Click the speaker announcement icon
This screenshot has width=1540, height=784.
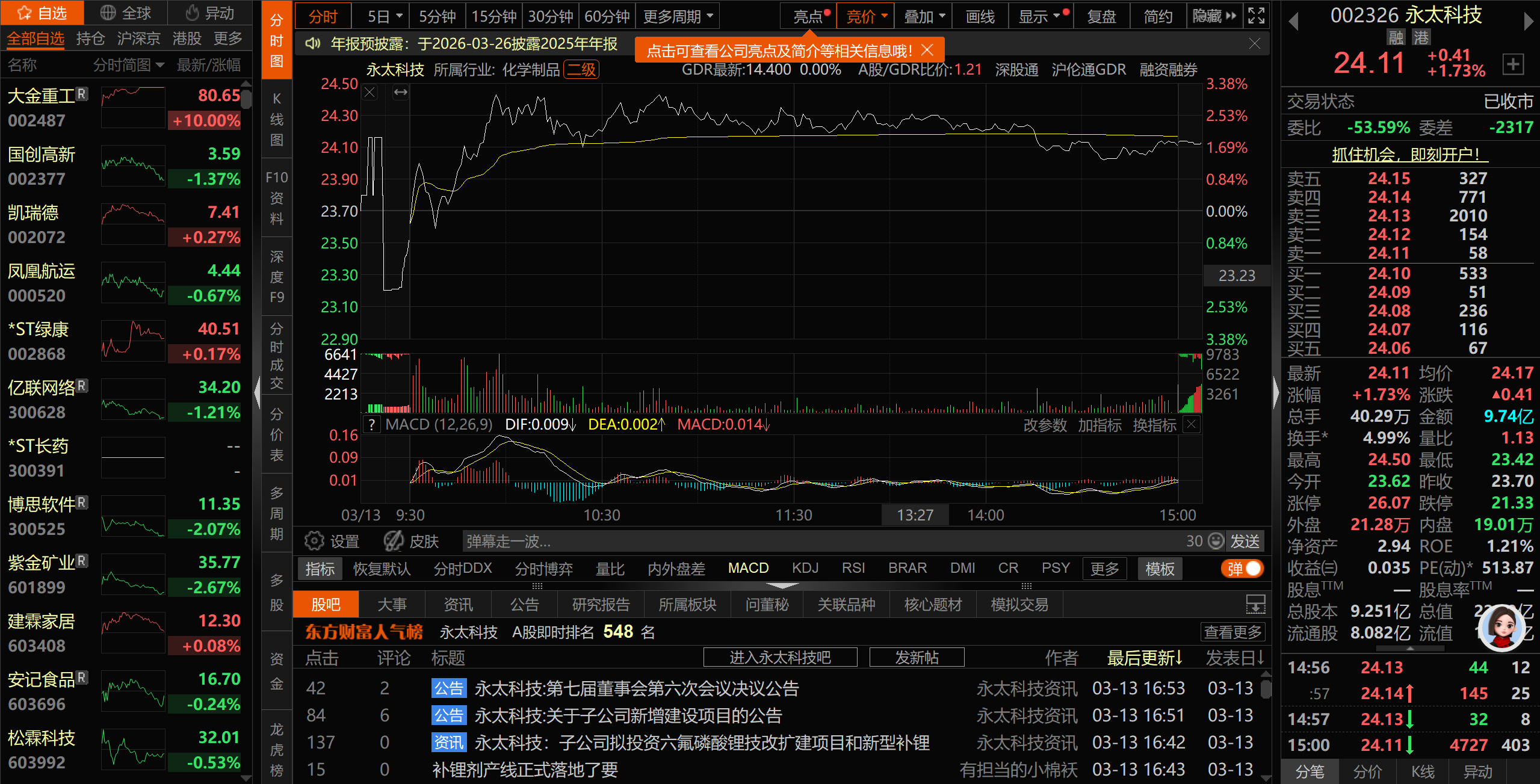[312, 44]
